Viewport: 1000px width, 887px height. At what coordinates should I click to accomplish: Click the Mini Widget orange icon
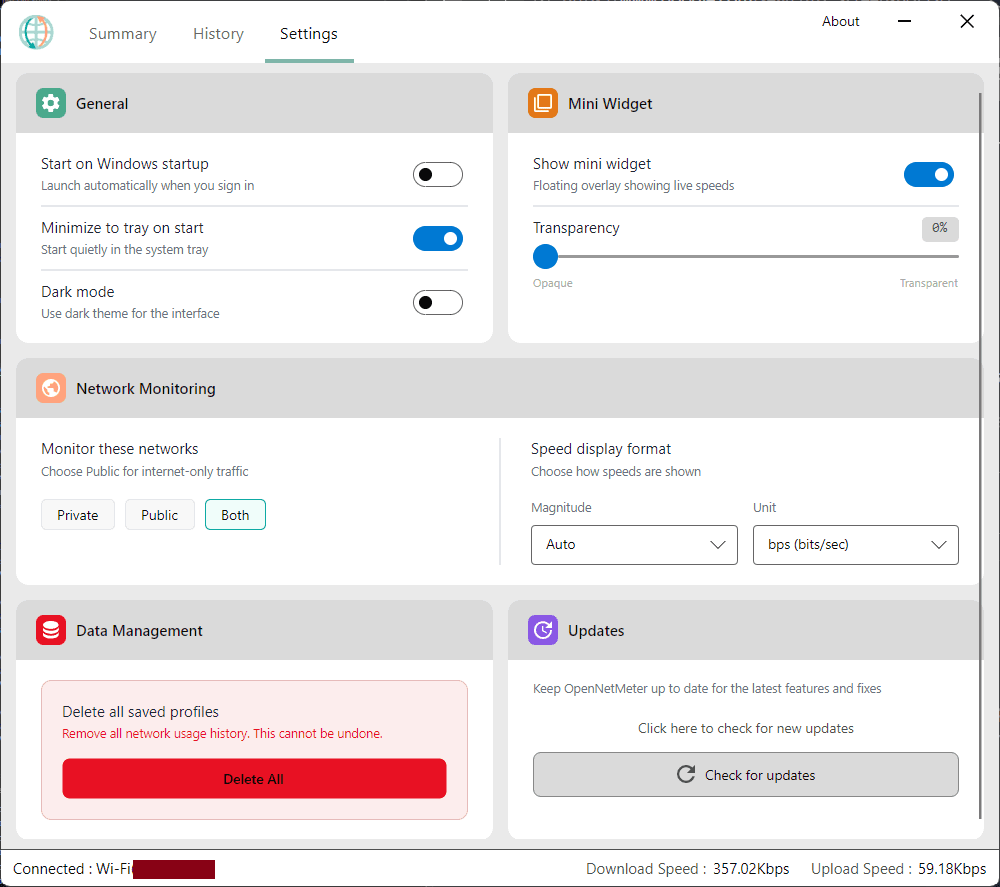[x=543, y=103]
